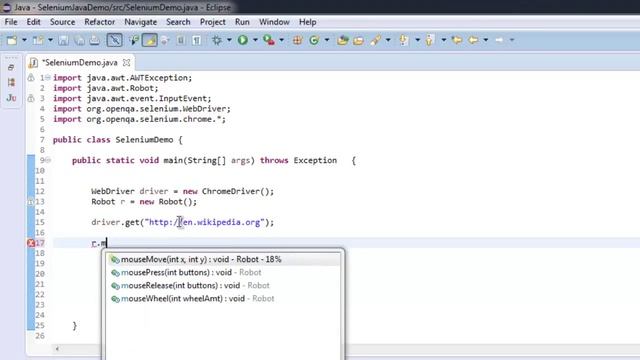The image size is (640, 360).
Task: Click 'ChromeDriver()' in line 12
Action: coord(236,191)
